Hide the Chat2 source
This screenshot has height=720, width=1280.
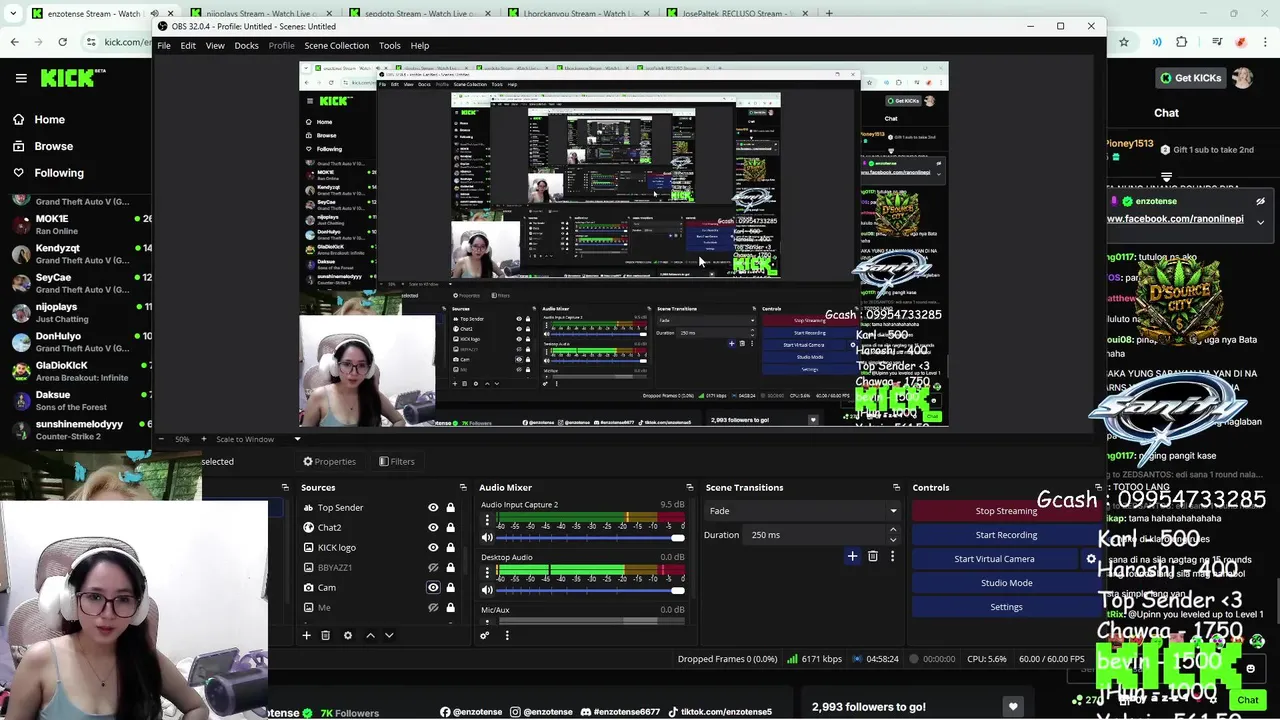433,528
